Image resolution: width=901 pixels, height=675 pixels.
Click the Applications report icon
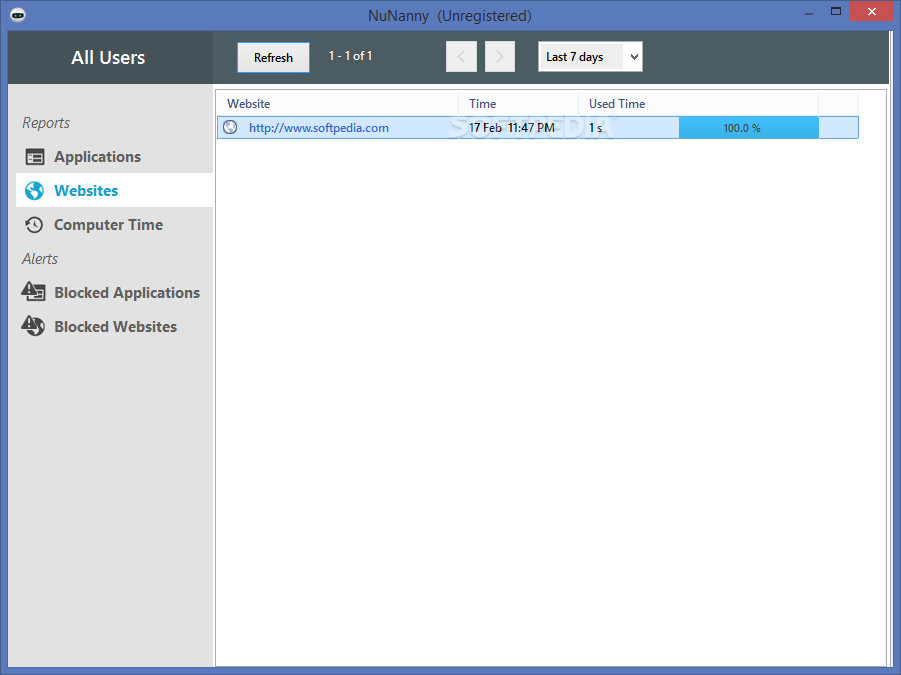(x=34, y=157)
